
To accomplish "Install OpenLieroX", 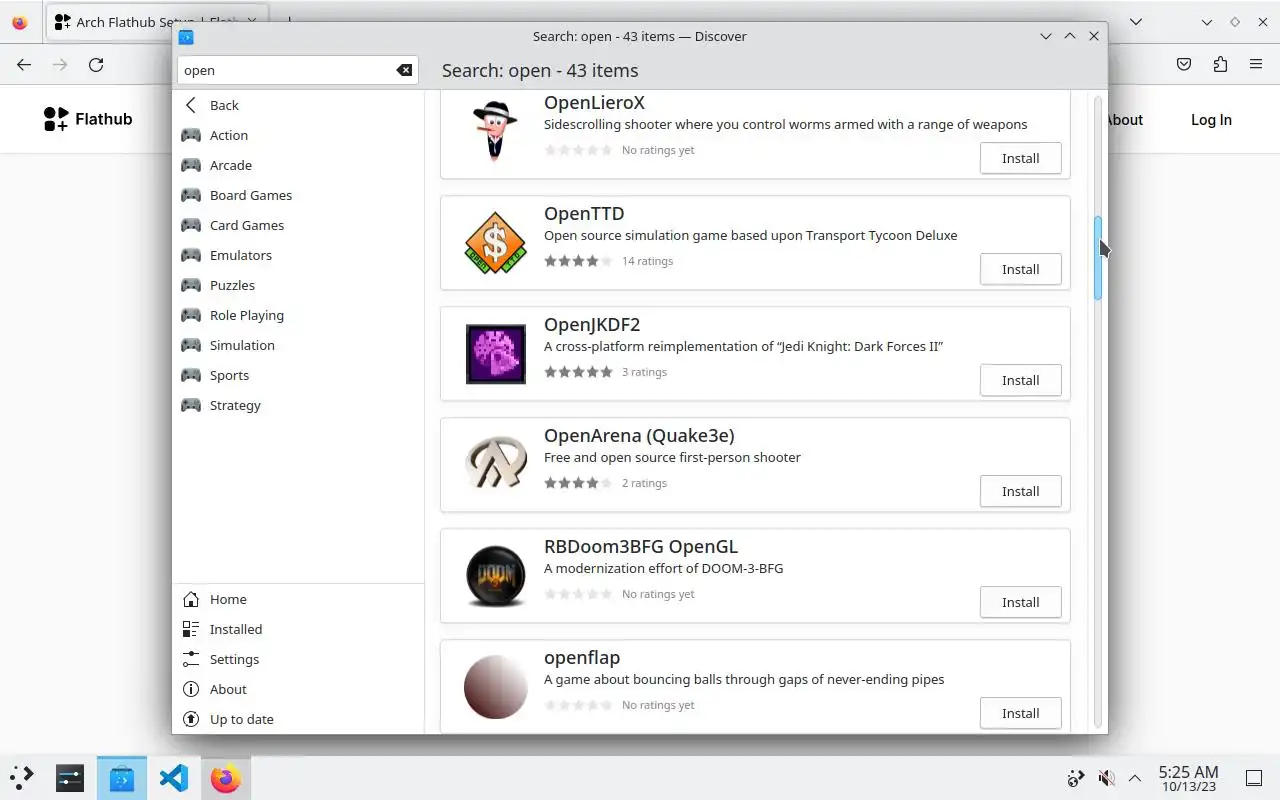I will point(1020,158).
